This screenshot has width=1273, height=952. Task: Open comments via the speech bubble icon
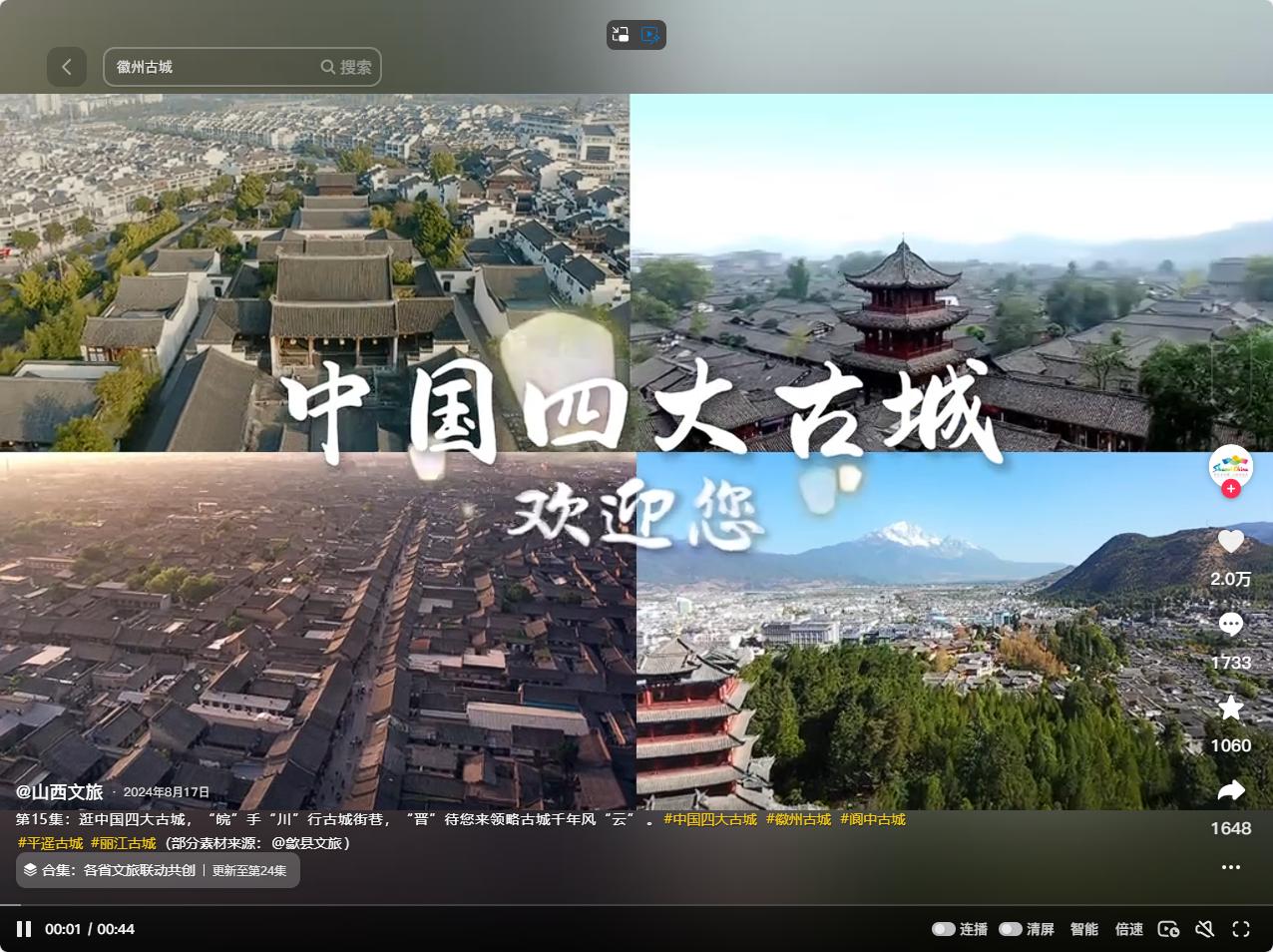[x=1231, y=625]
